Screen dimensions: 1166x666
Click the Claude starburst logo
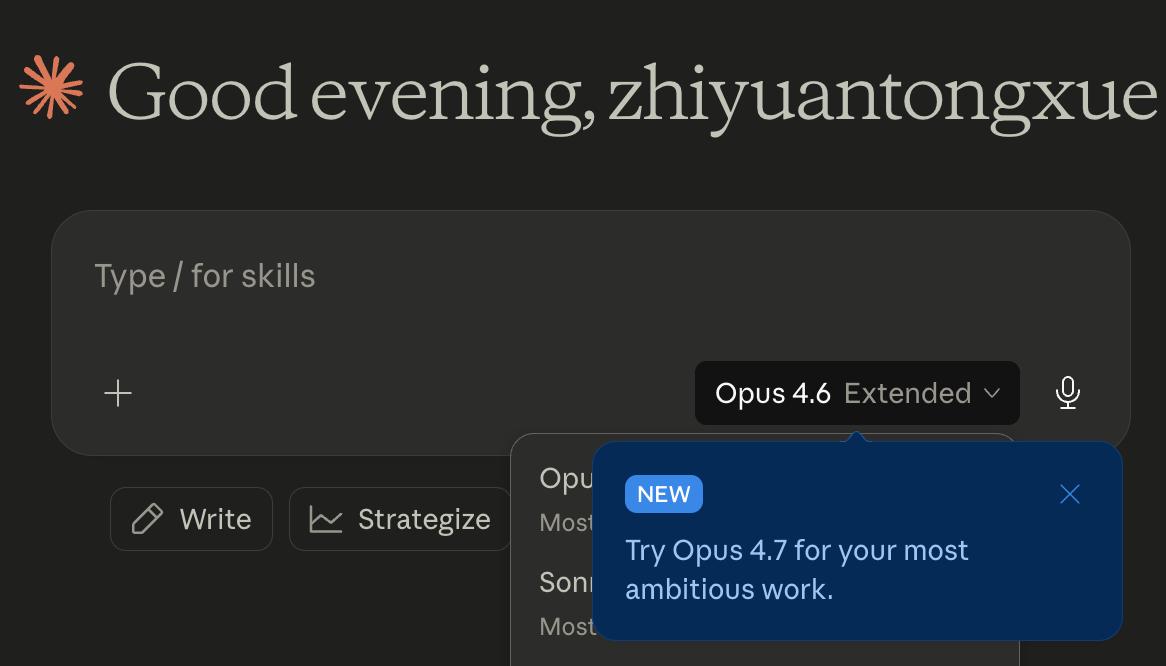(51, 87)
